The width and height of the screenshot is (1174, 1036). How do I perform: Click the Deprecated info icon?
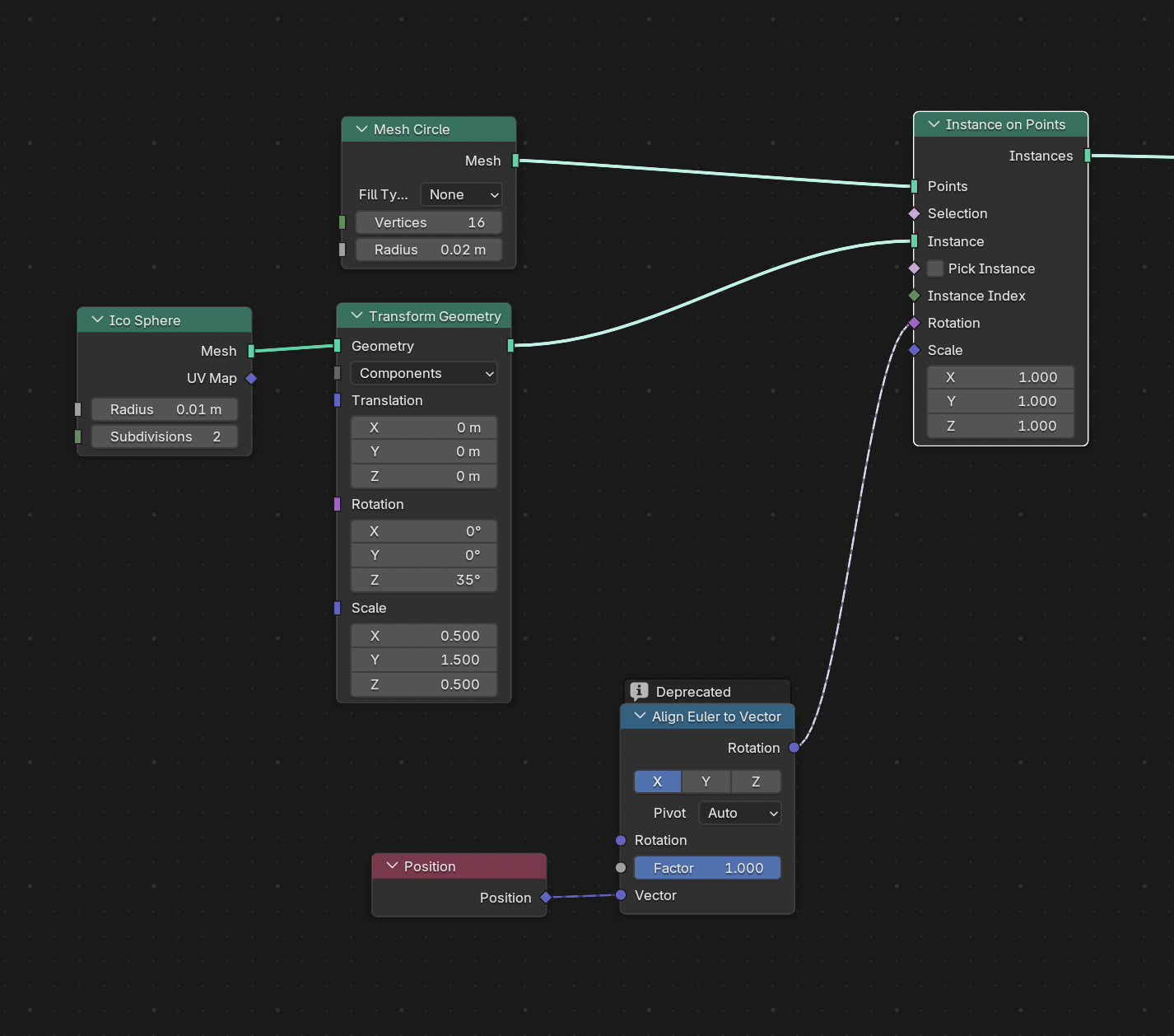click(x=639, y=691)
